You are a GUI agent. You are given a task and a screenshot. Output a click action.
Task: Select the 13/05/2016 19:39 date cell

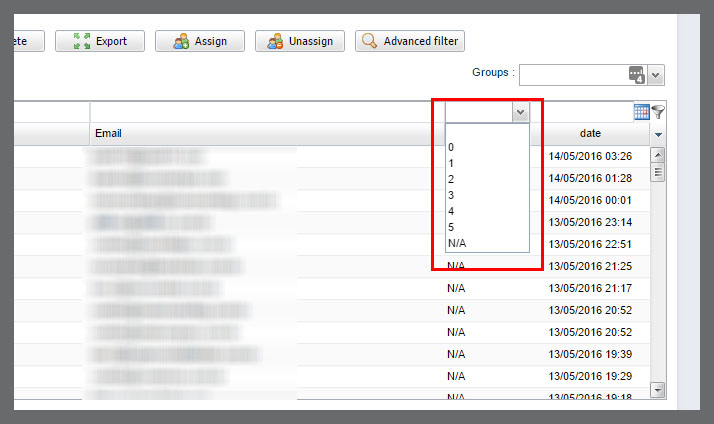(x=590, y=354)
